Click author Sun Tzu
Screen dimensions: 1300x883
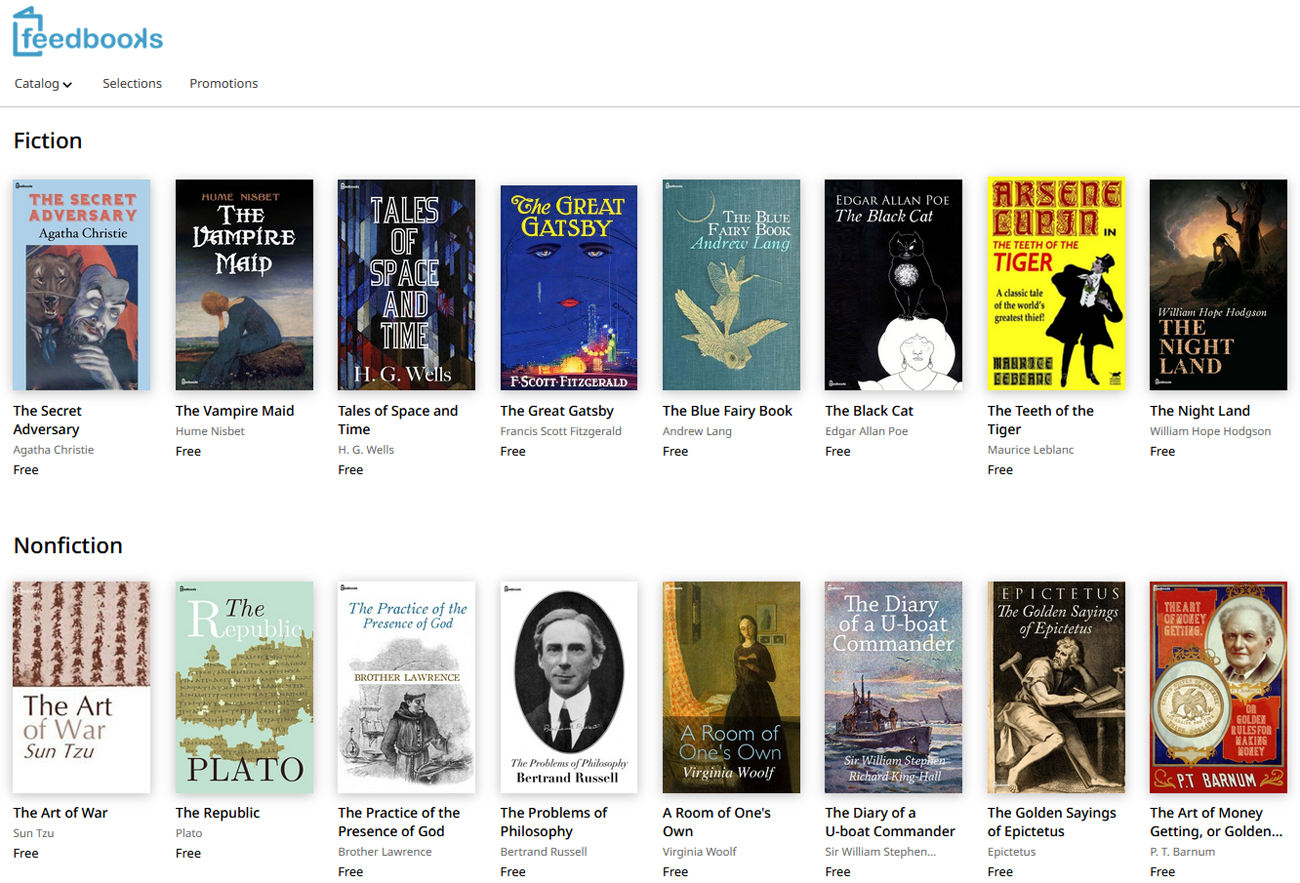[36, 833]
